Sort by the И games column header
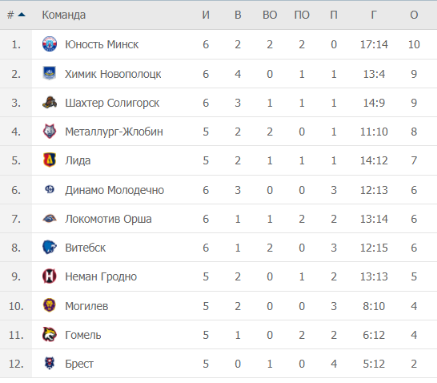The image size is (437, 383). coord(206,15)
